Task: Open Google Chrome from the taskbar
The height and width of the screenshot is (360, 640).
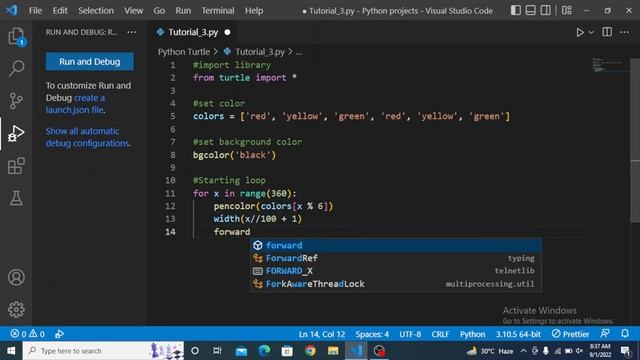Action: coord(310,351)
